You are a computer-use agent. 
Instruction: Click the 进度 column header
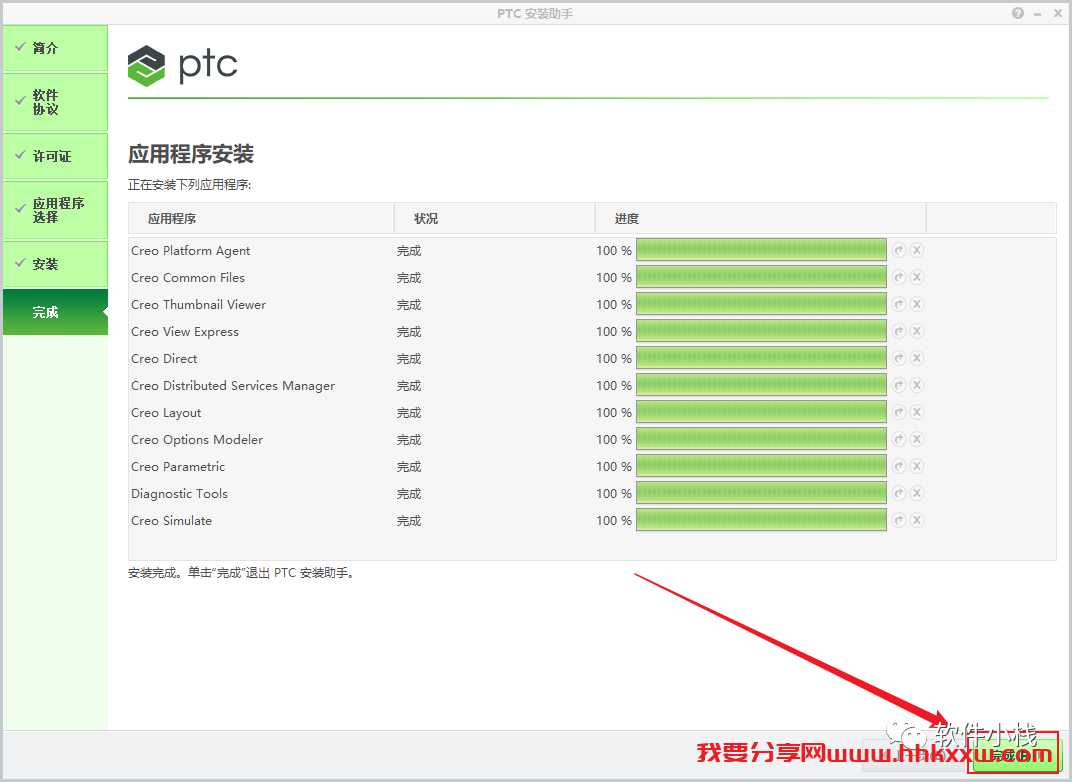tap(760, 219)
